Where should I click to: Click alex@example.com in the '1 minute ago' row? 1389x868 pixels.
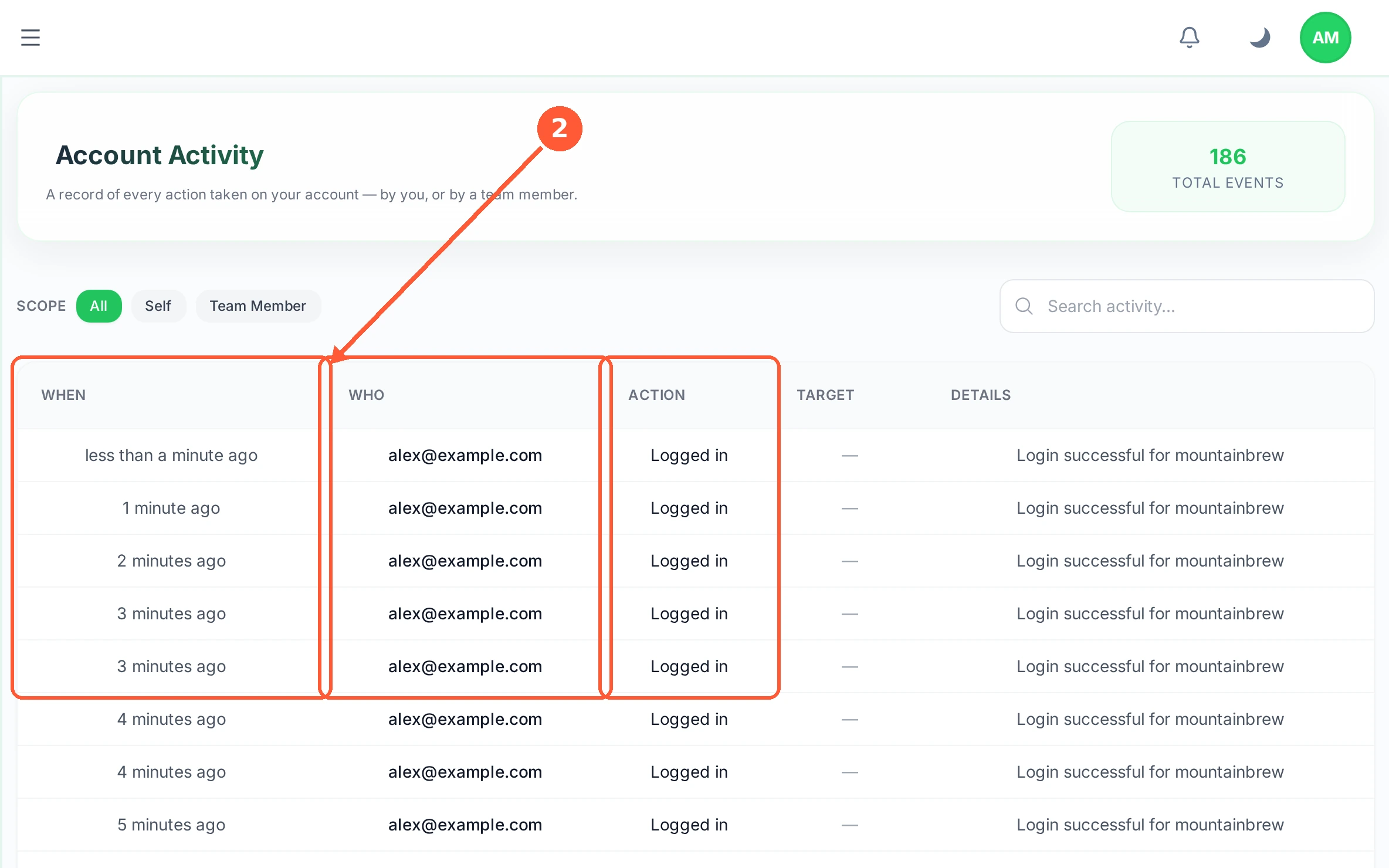point(465,508)
